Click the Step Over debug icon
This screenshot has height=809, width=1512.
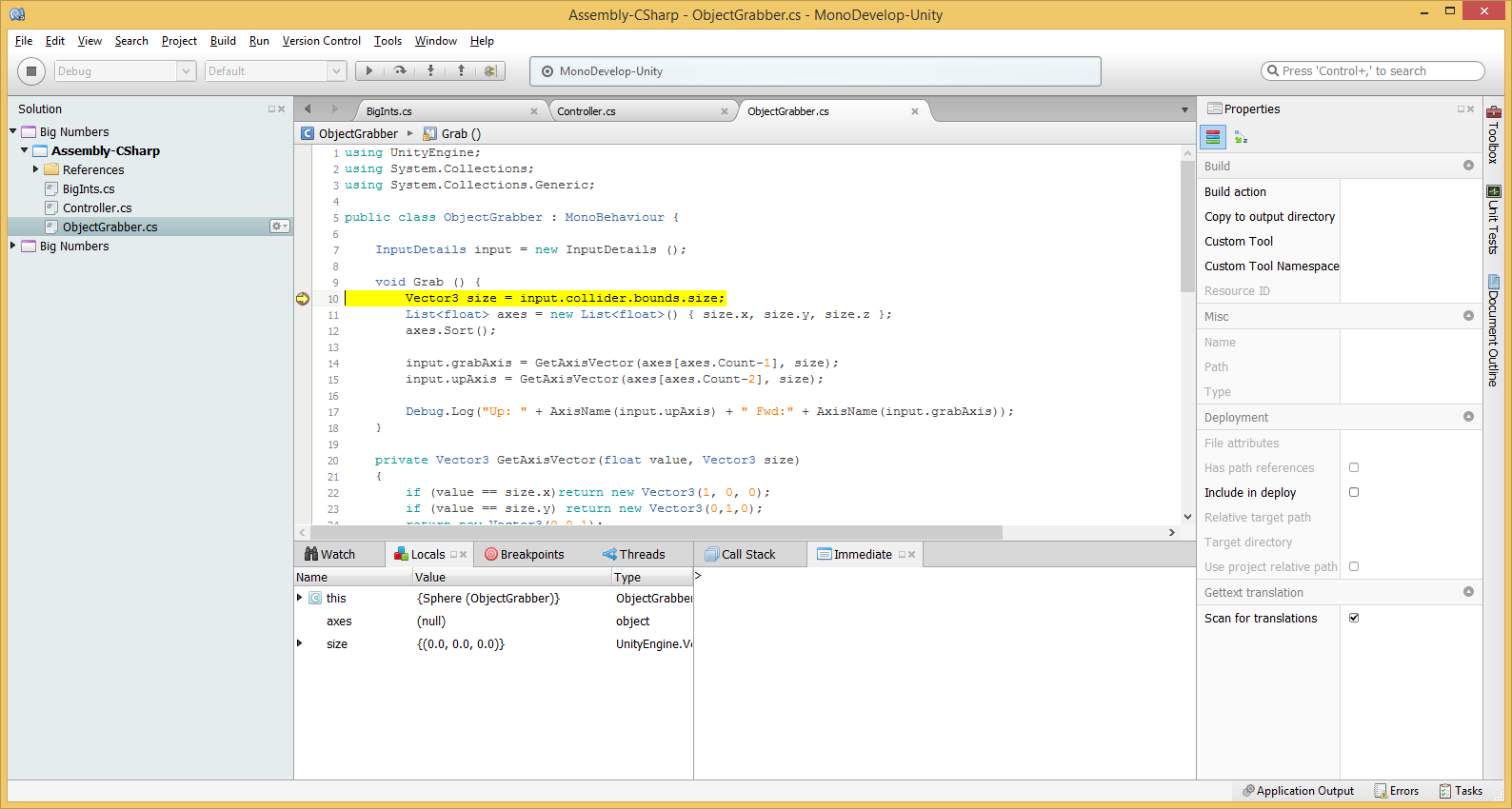coord(400,71)
